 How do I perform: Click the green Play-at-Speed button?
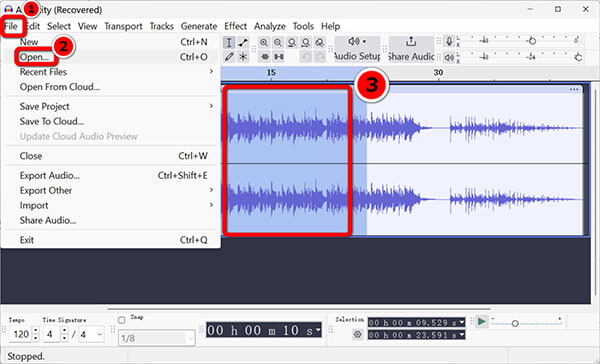pyautogui.click(x=482, y=322)
